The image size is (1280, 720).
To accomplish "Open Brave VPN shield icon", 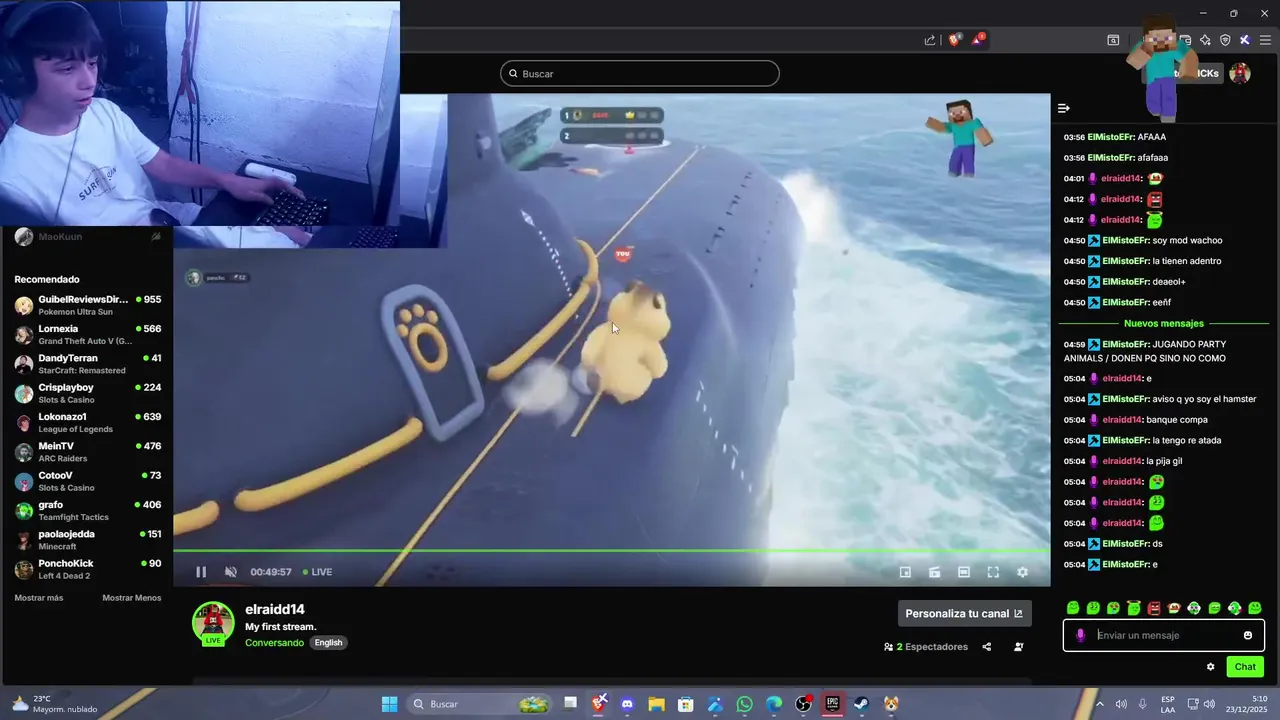I will 1225,40.
